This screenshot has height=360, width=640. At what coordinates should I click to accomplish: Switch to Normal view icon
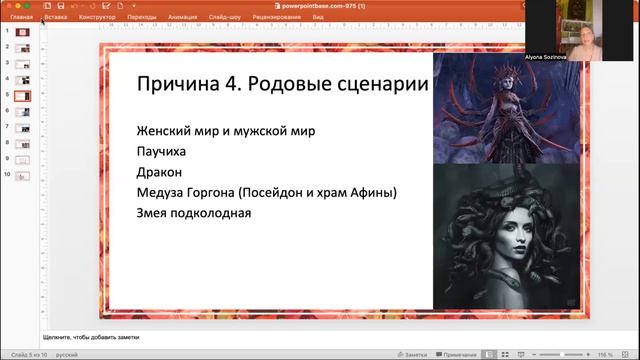click(489, 355)
